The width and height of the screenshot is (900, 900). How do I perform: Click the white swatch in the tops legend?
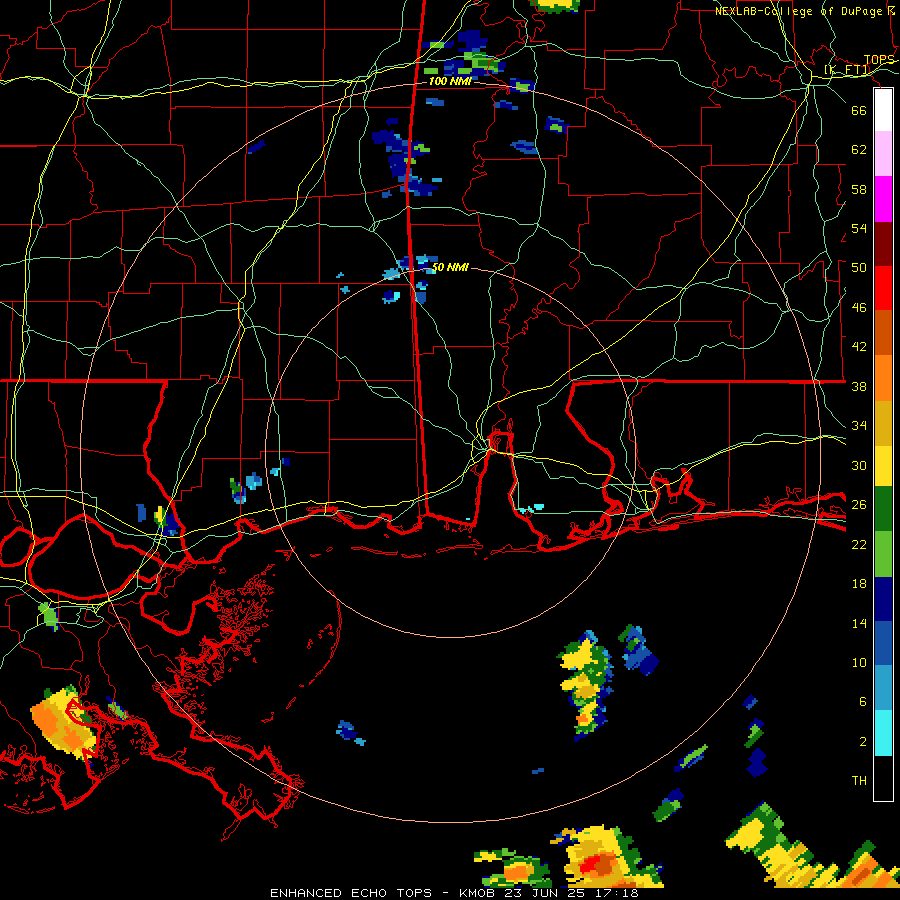[883, 110]
